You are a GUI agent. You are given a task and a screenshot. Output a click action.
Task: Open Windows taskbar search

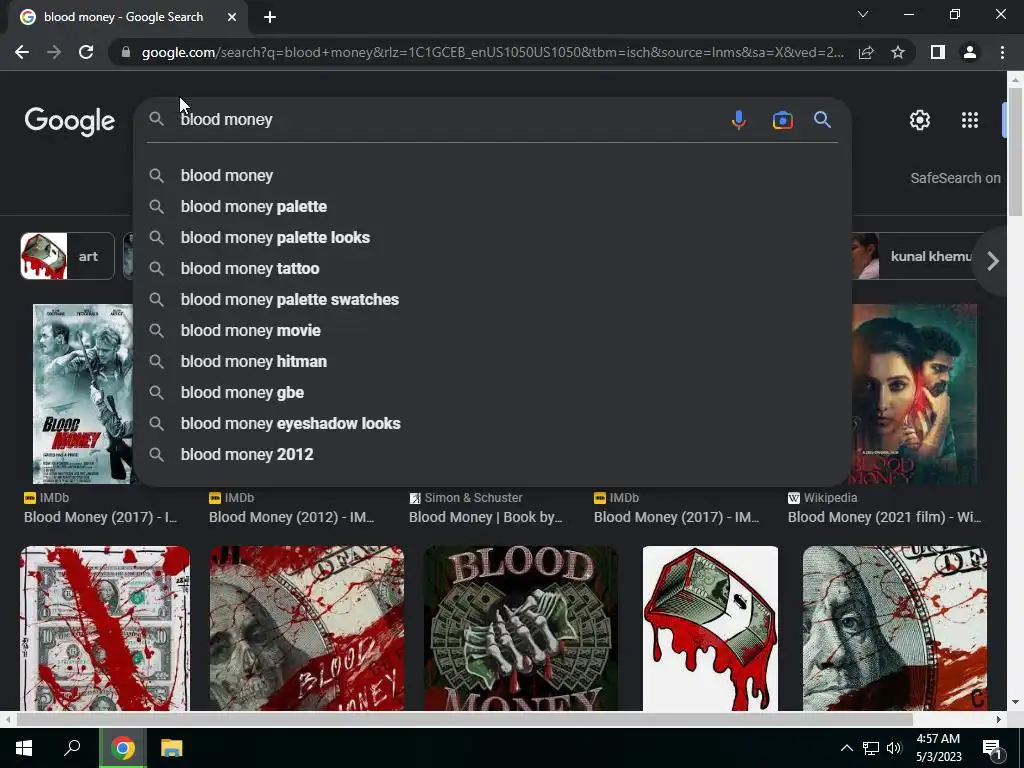(72, 748)
